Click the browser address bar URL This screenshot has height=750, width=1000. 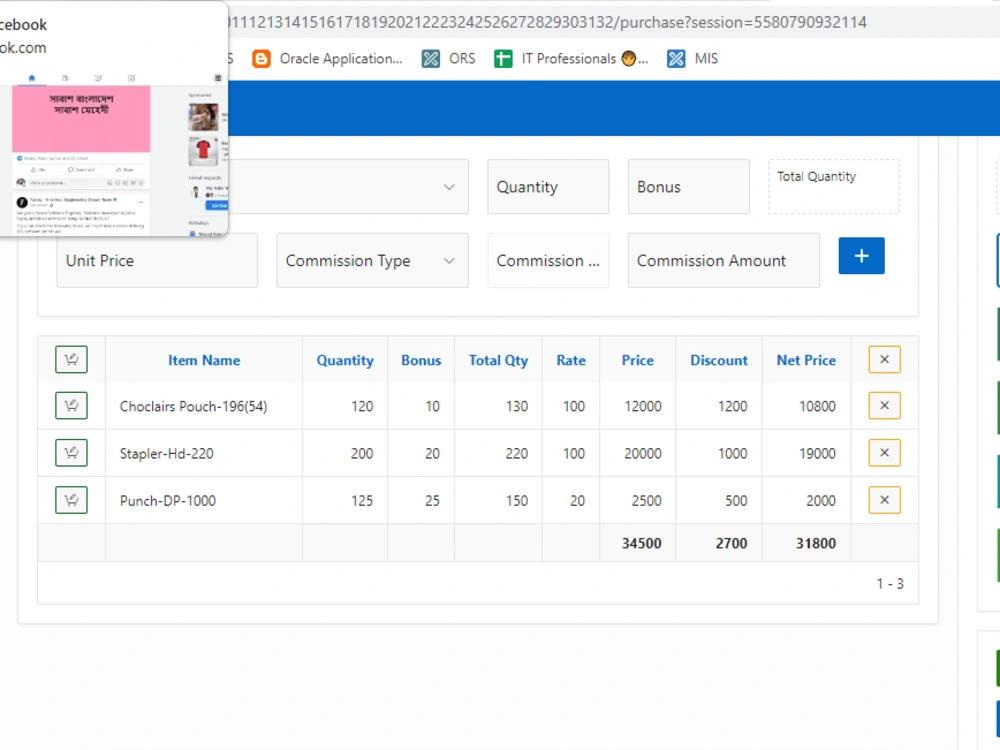coord(547,22)
